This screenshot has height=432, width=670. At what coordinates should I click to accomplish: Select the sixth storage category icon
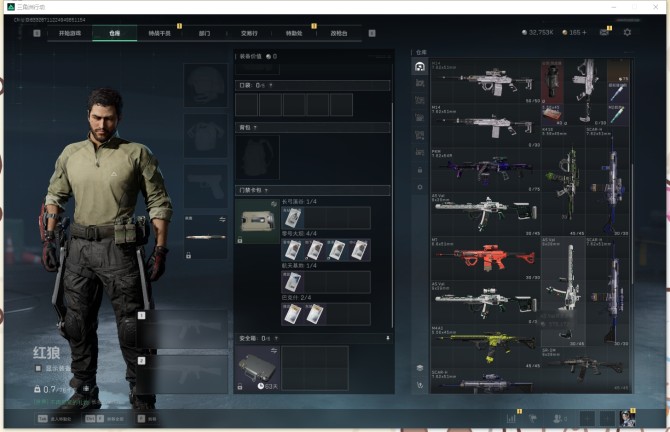[x=420, y=152]
